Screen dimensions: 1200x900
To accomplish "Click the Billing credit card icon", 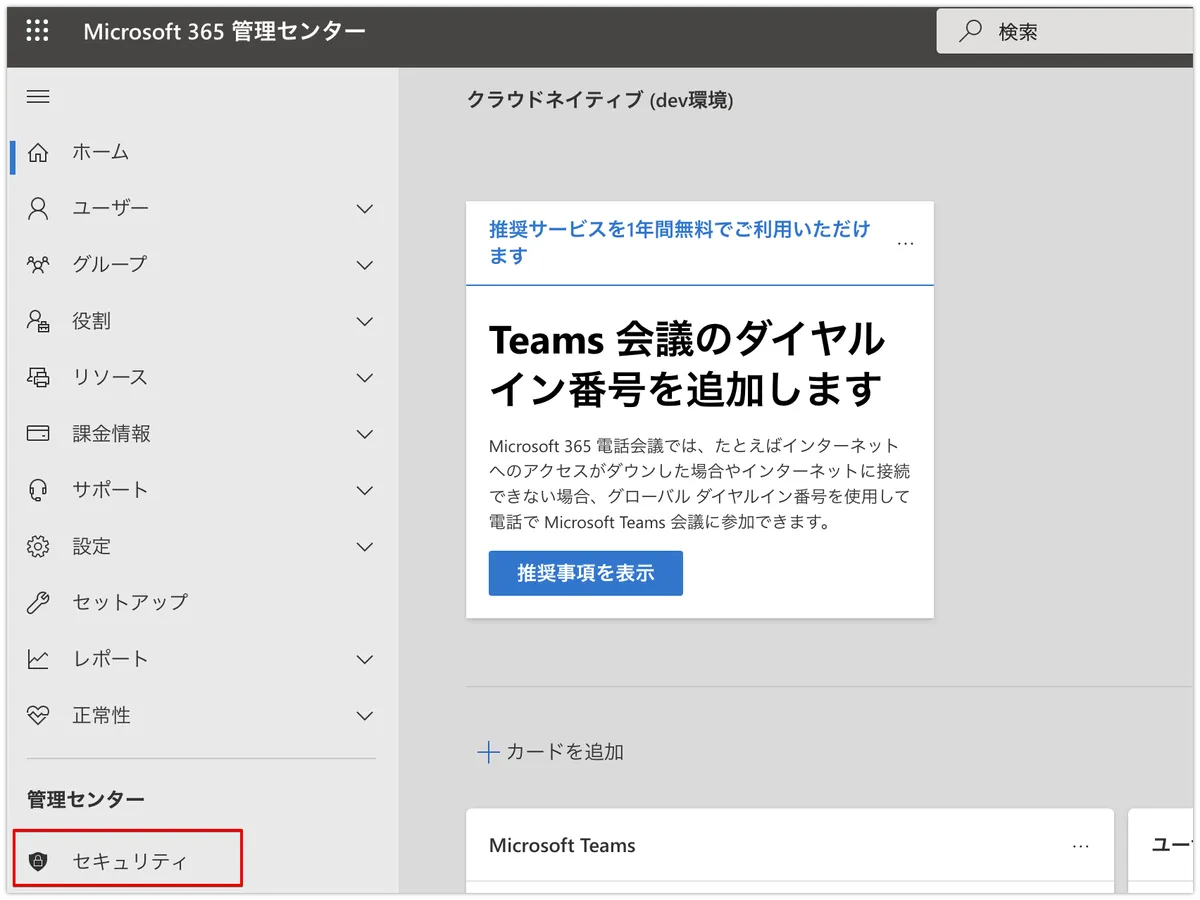I will (x=38, y=434).
